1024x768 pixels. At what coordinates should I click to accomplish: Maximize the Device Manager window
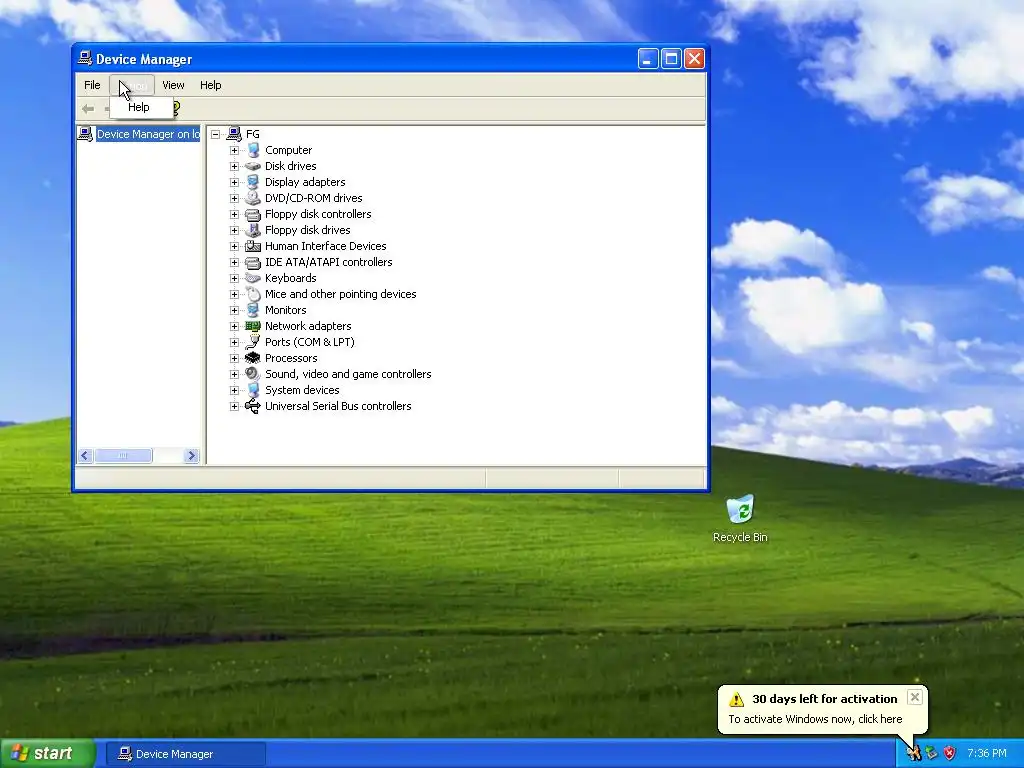coord(671,59)
